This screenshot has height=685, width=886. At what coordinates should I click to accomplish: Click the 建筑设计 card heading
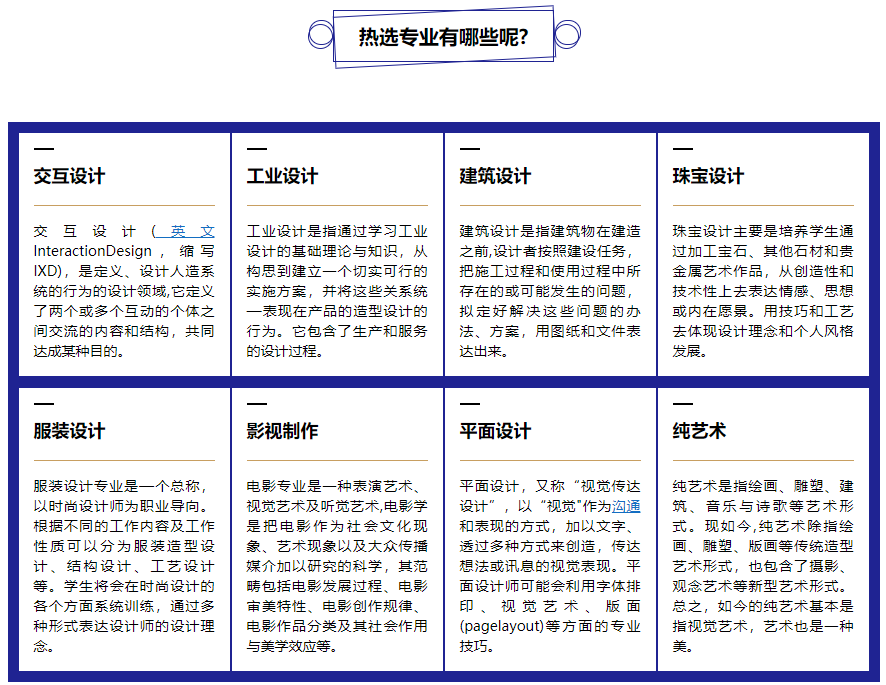[495, 176]
